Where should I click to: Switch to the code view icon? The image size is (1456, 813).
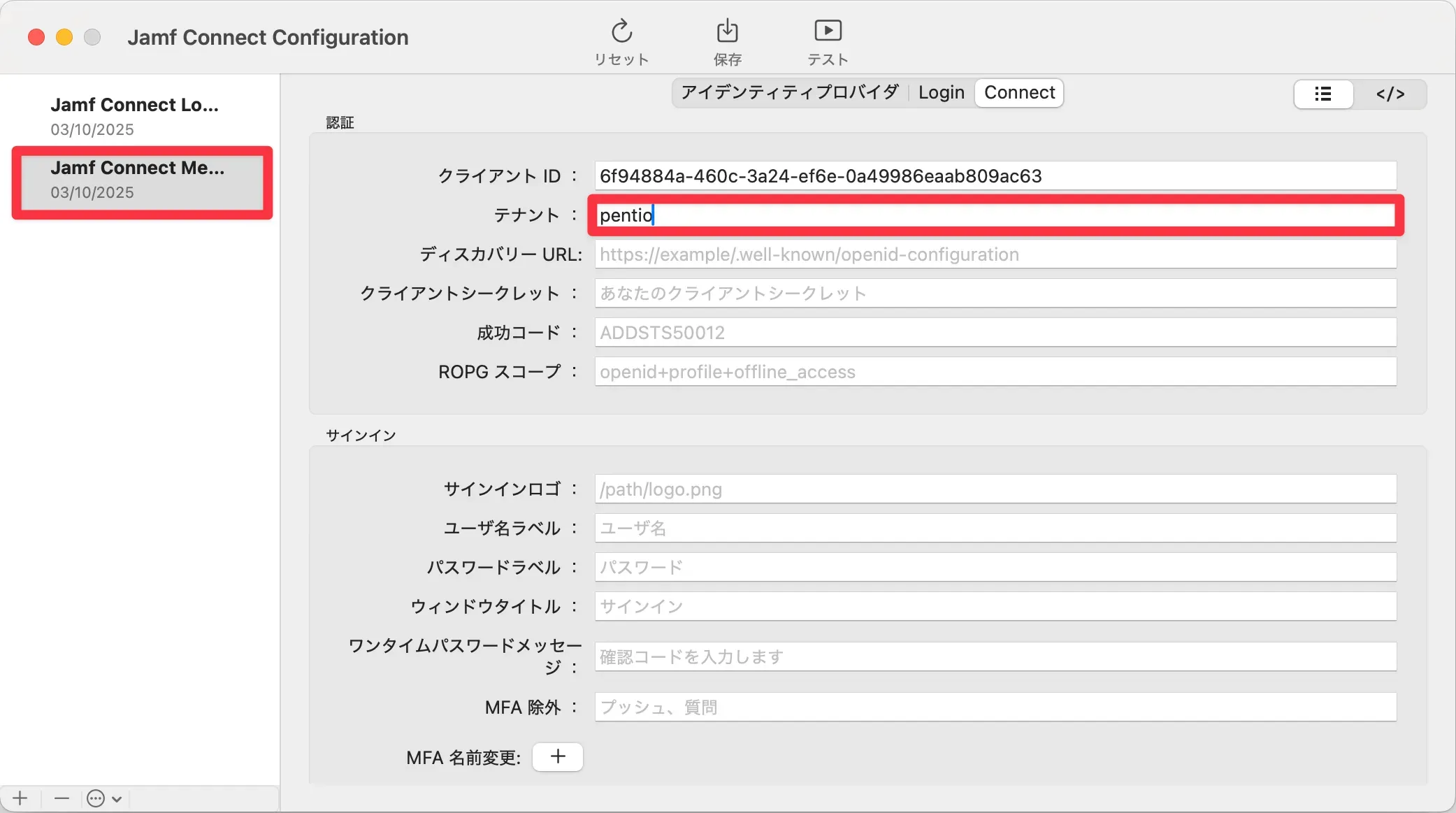[x=1390, y=94]
